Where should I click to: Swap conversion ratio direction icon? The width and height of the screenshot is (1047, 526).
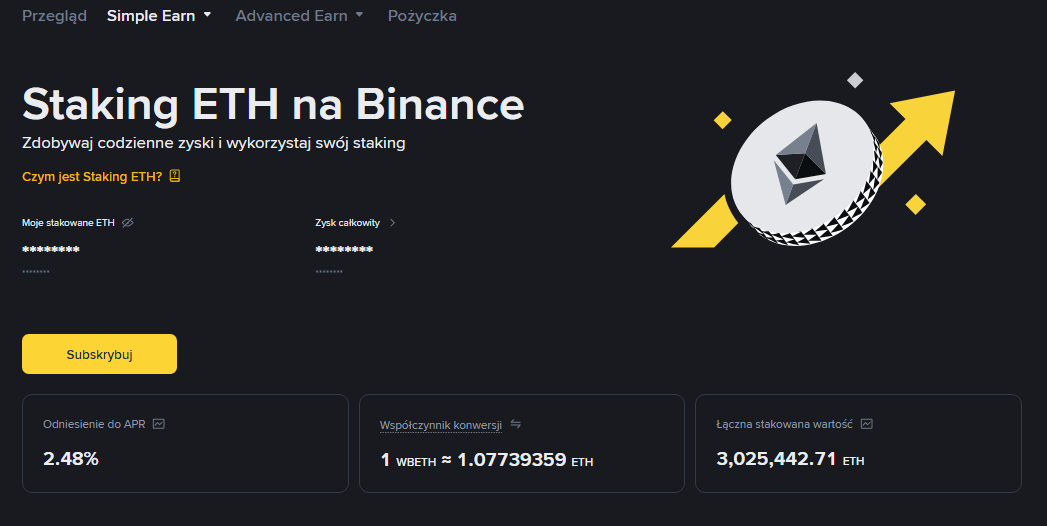click(515, 424)
